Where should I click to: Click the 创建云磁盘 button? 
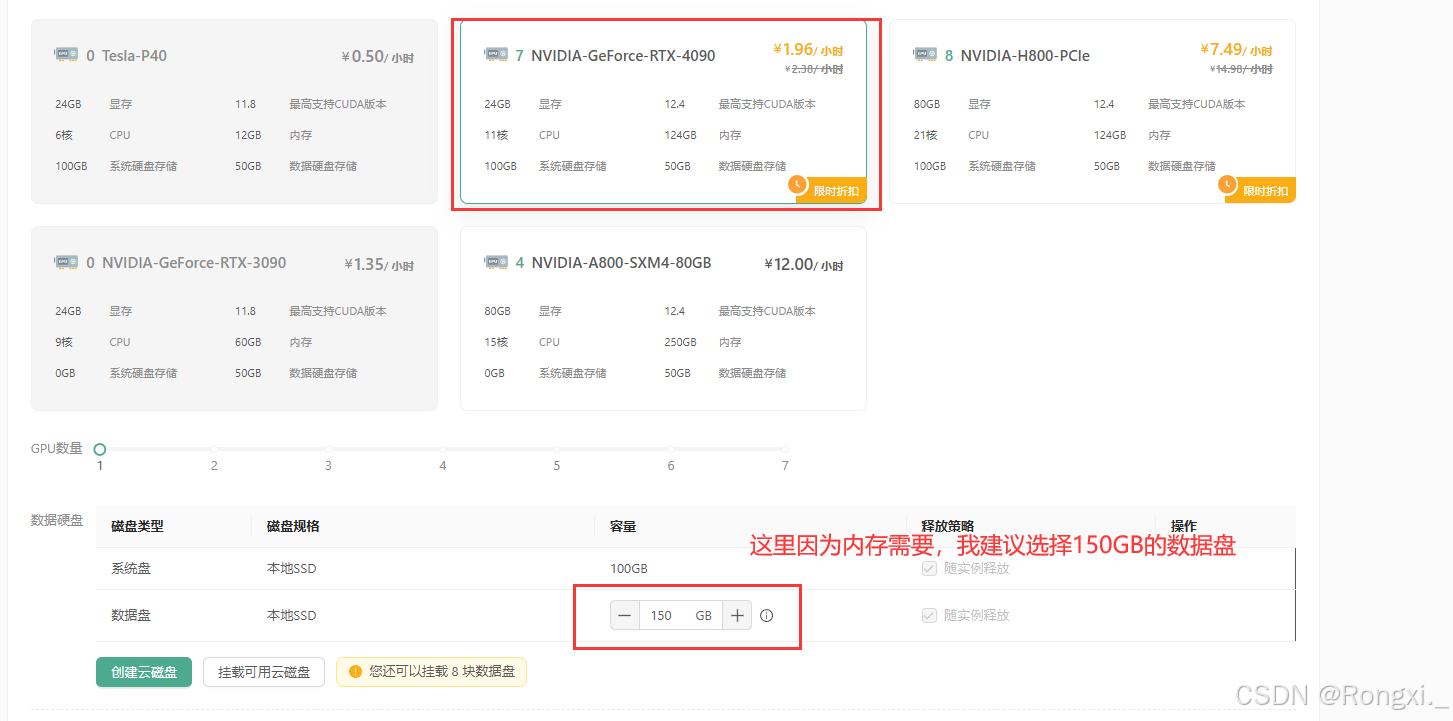(x=144, y=672)
